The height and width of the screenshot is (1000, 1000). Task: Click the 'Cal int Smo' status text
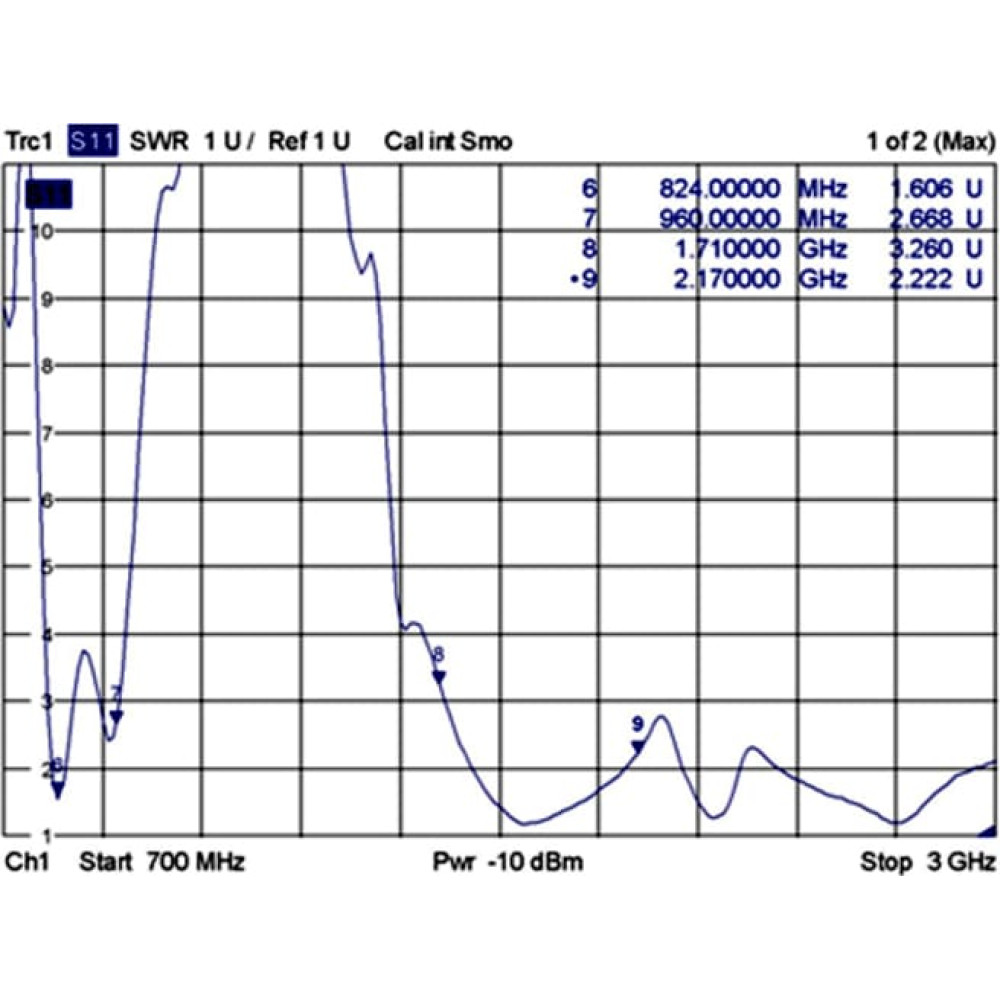coord(448,141)
